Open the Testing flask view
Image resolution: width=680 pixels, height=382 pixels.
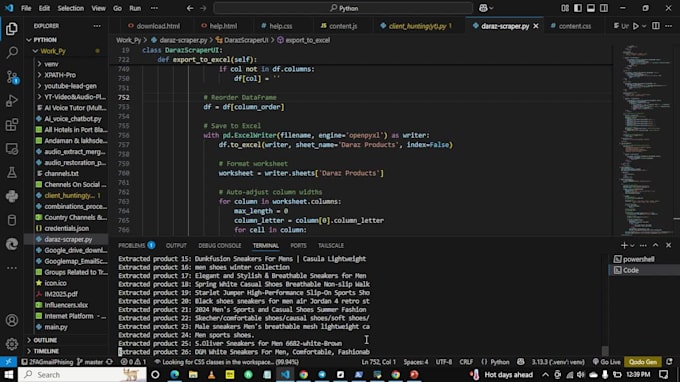pyautogui.click(x=12, y=173)
